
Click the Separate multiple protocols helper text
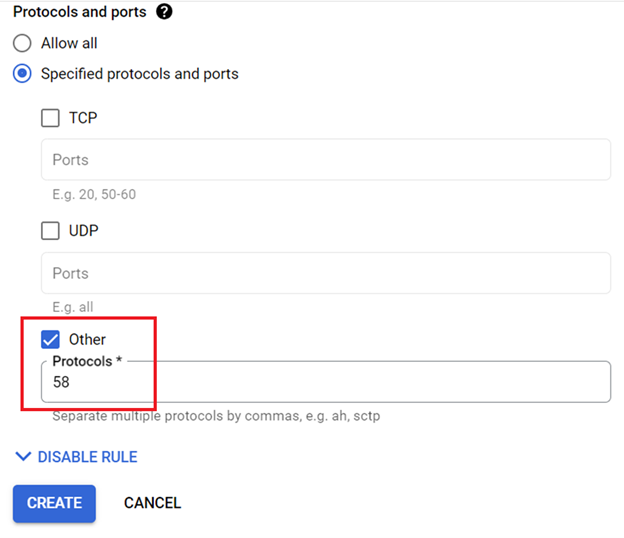pyautogui.click(x=216, y=415)
